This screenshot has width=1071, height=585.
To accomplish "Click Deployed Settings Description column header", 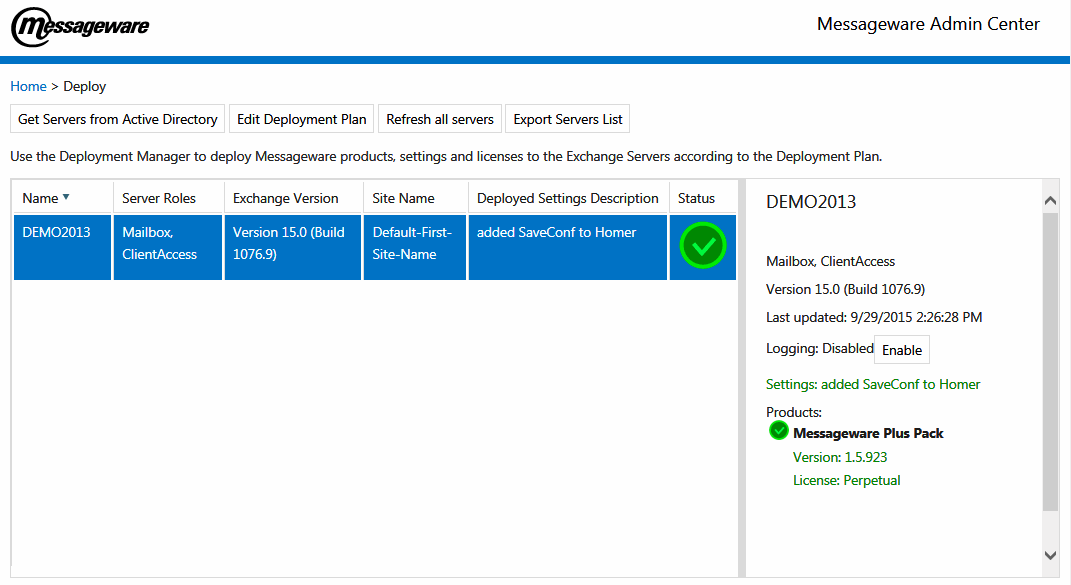I will click(x=568, y=198).
